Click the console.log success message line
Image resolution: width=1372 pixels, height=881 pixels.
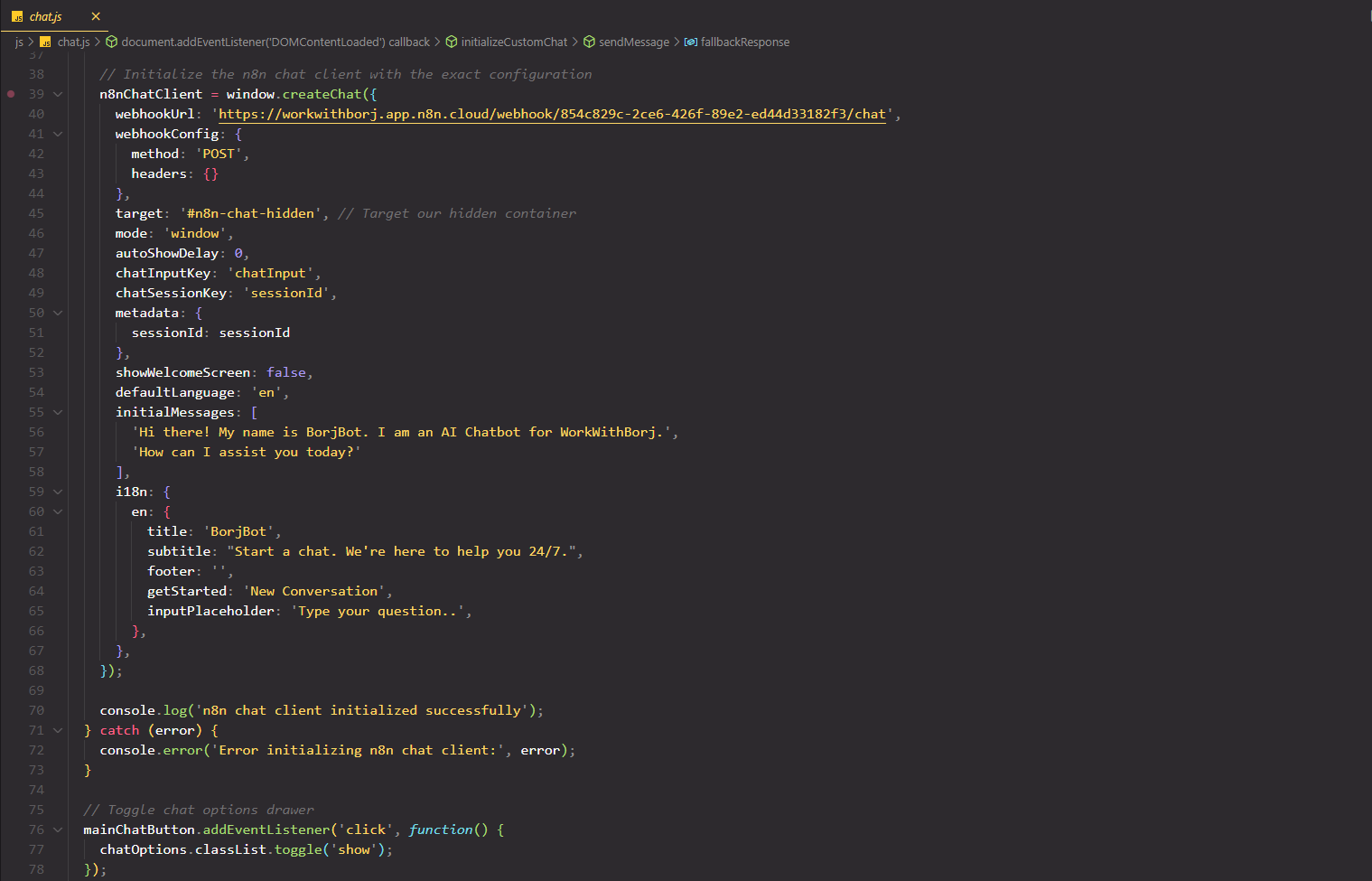coord(322,710)
